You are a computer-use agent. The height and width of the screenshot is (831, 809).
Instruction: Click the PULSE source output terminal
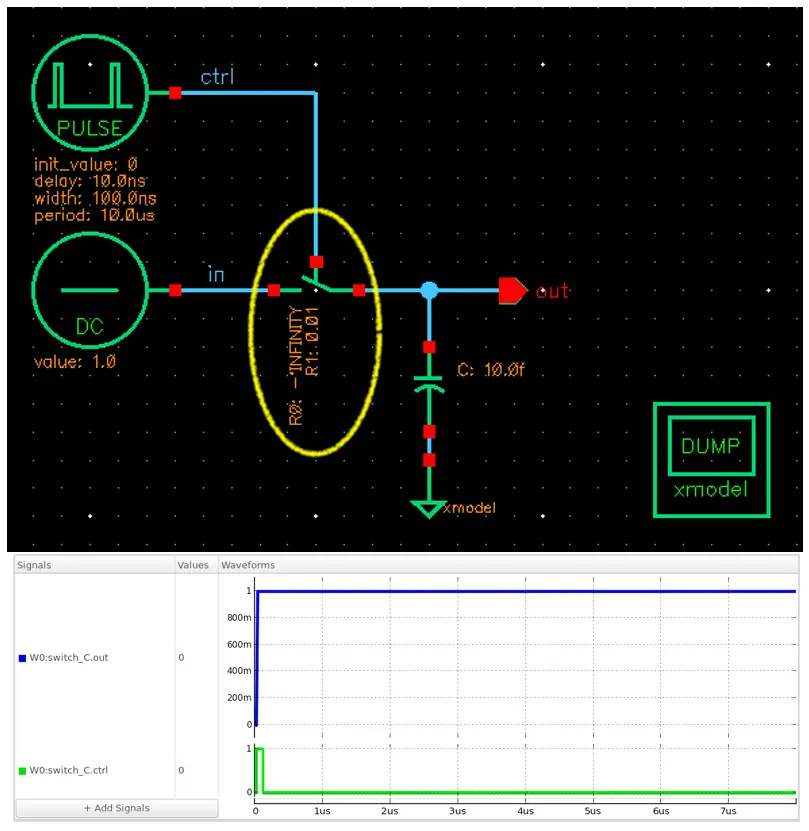pos(175,93)
